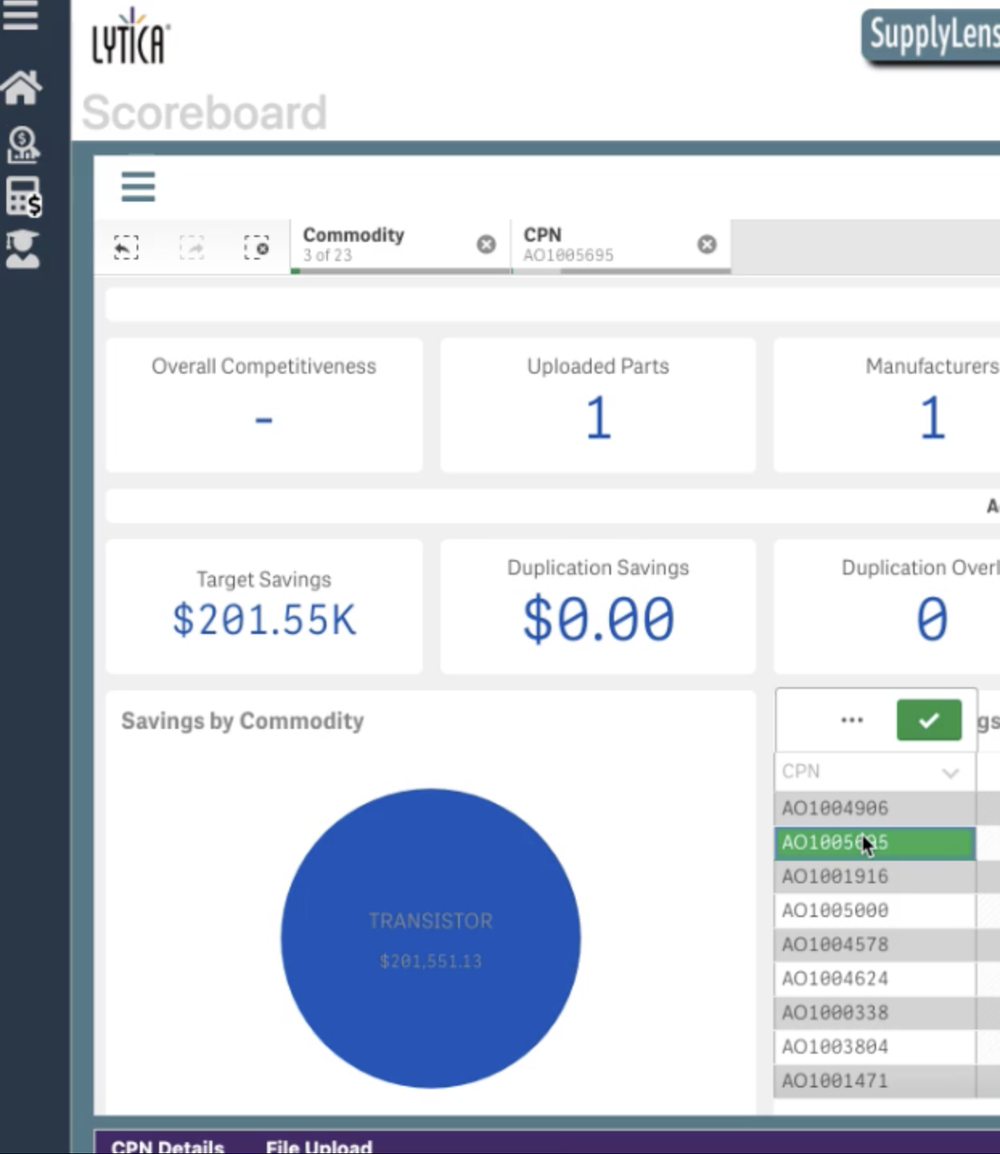Screen dimensions: 1000x1154
Task: Open the File Upload tab
Action: tap(318, 1146)
